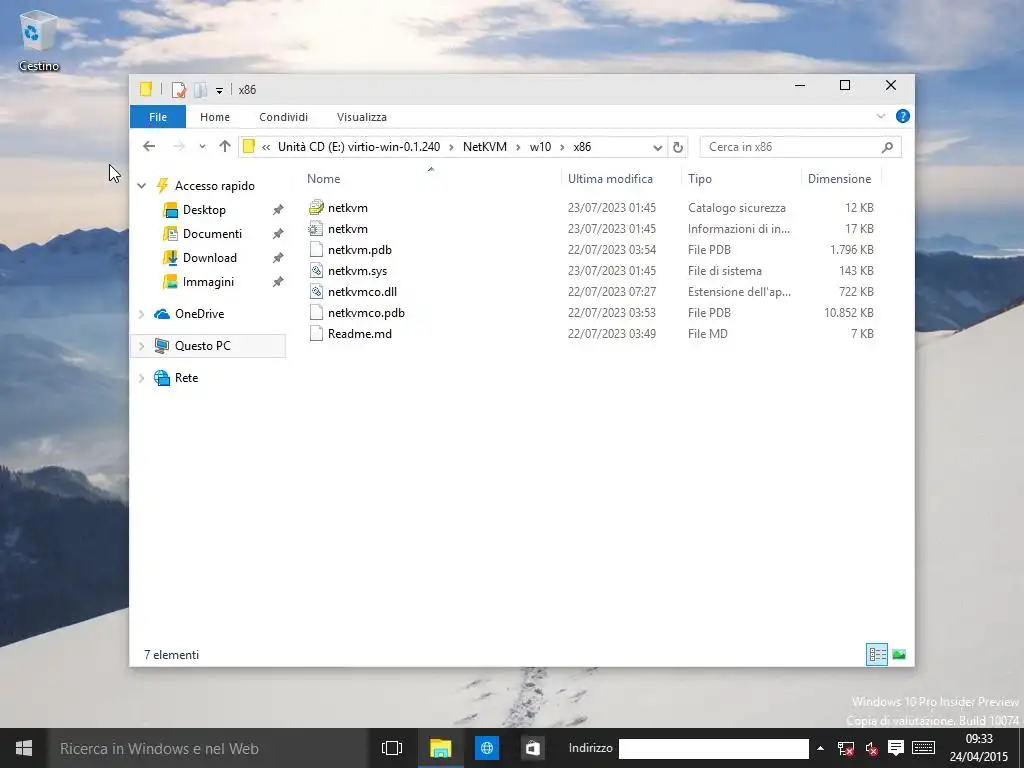Switch to the Condividi ribbon tab
This screenshot has height=768, width=1024.
(283, 117)
